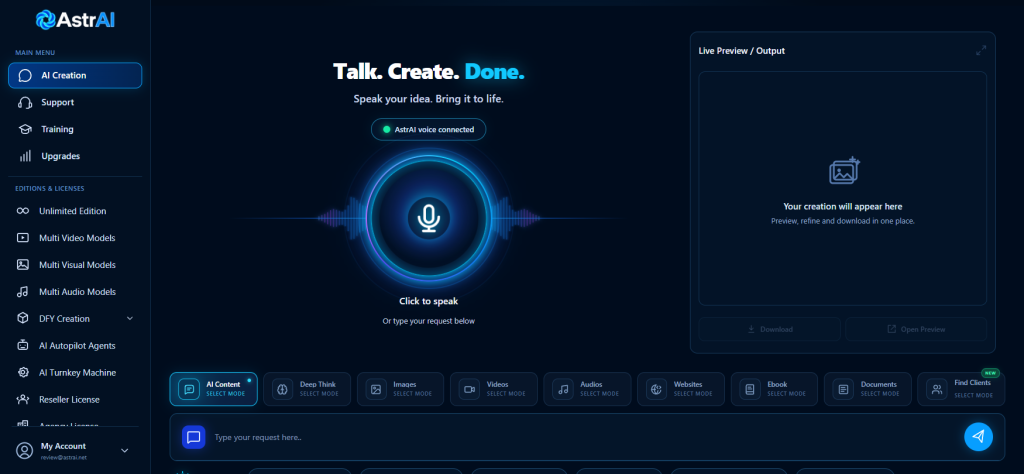Click the Training graduation cap icon
Viewport: 1024px width, 474px height.
[x=25, y=129]
